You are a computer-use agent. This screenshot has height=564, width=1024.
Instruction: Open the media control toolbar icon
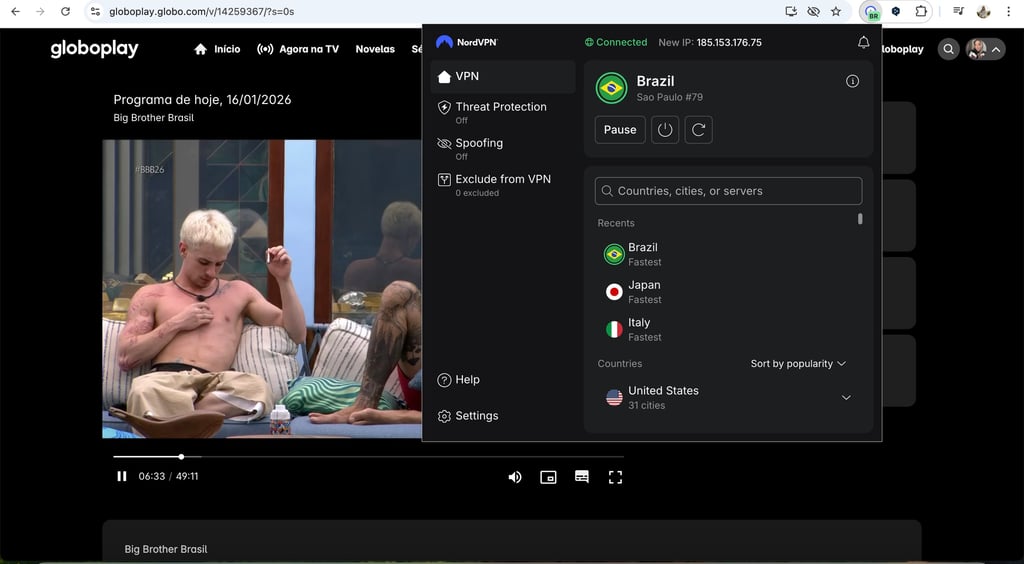[x=958, y=11]
